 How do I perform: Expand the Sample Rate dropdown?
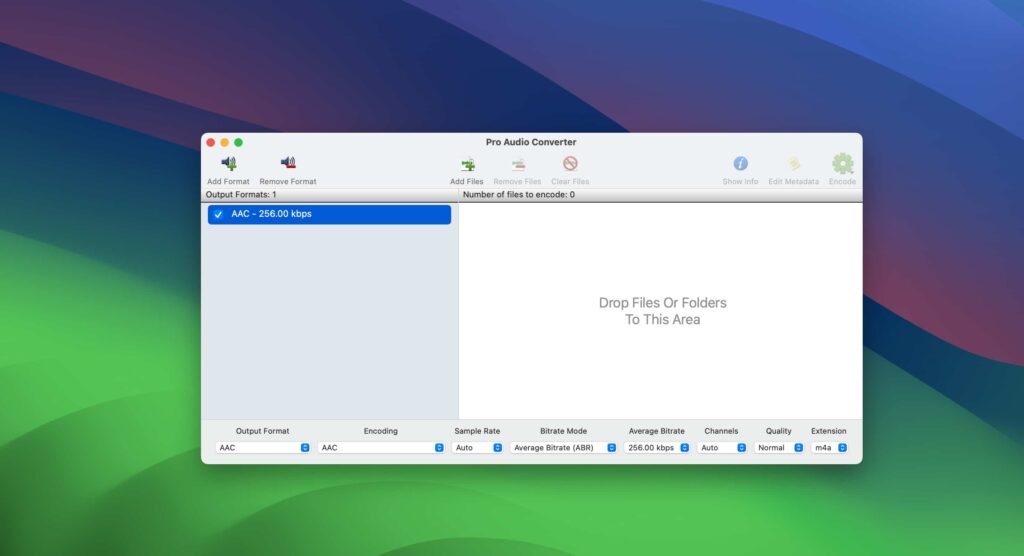[477, 448]
